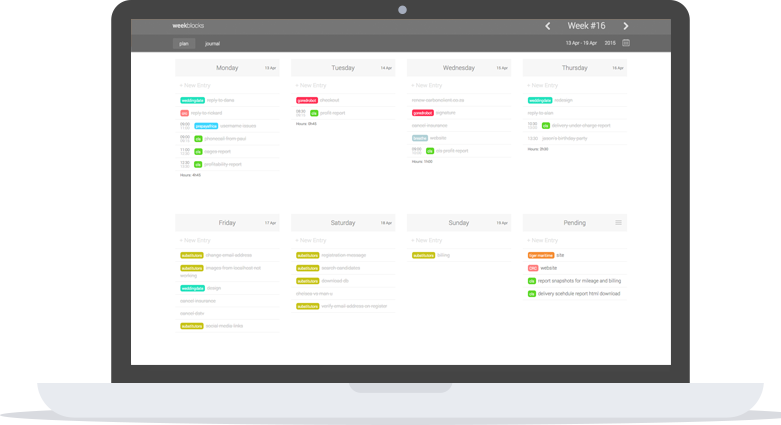This screenshot has height=425, width=781.
Task: Click the Week #16 title
Action: [587, 26]
